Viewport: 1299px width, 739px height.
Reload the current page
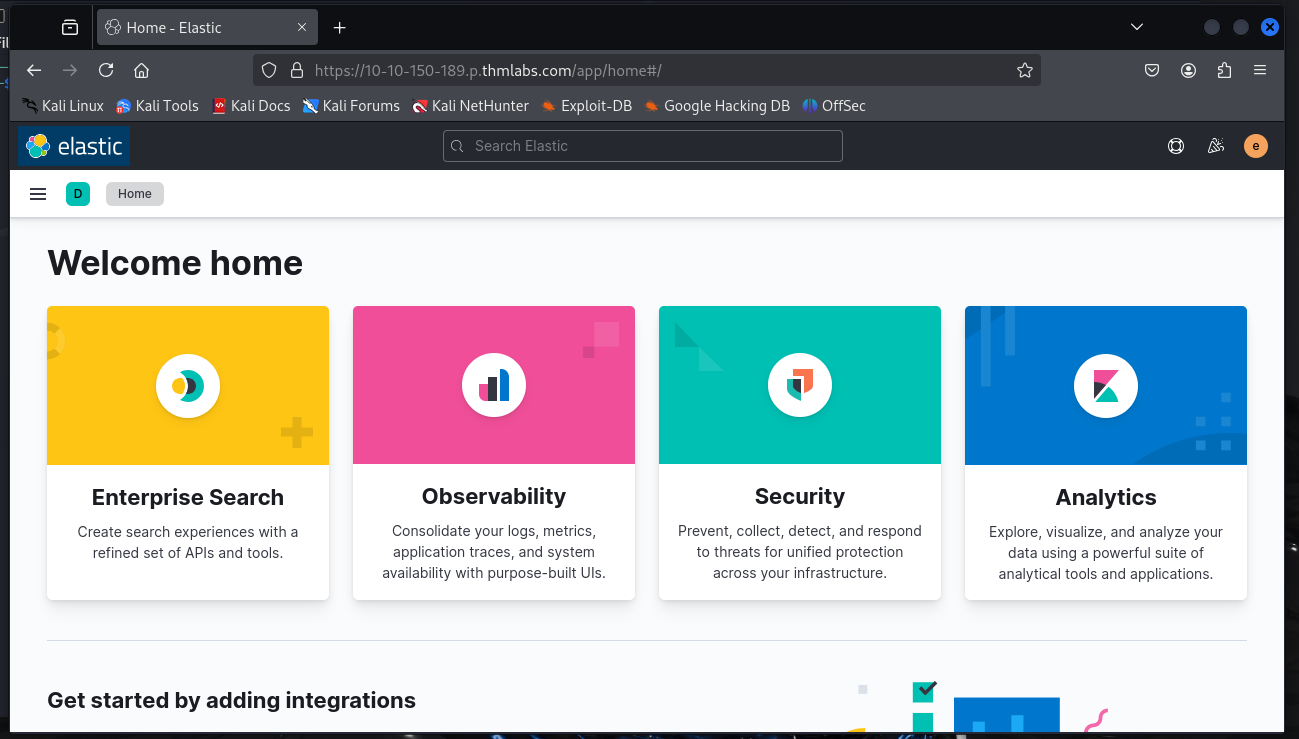click(106, 70)
